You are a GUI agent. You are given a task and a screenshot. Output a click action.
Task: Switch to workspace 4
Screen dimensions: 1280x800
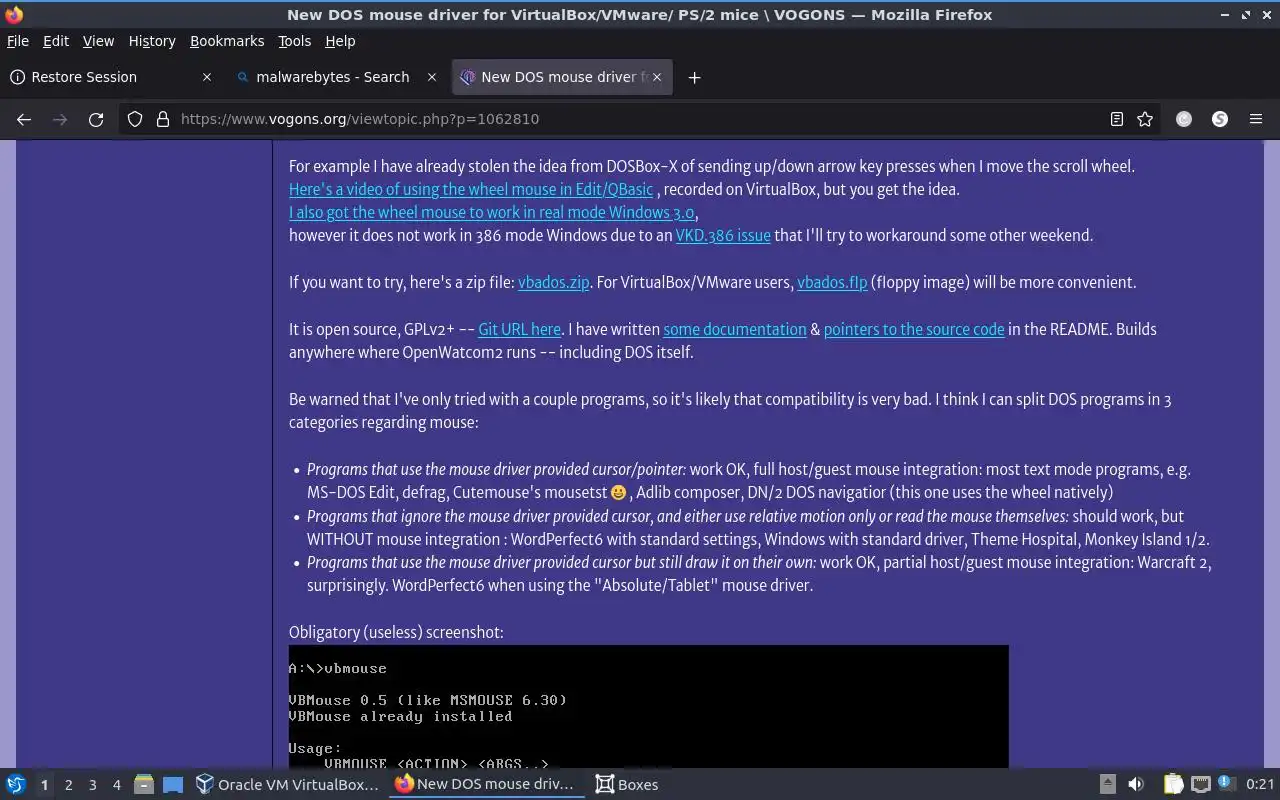(116, 785)
